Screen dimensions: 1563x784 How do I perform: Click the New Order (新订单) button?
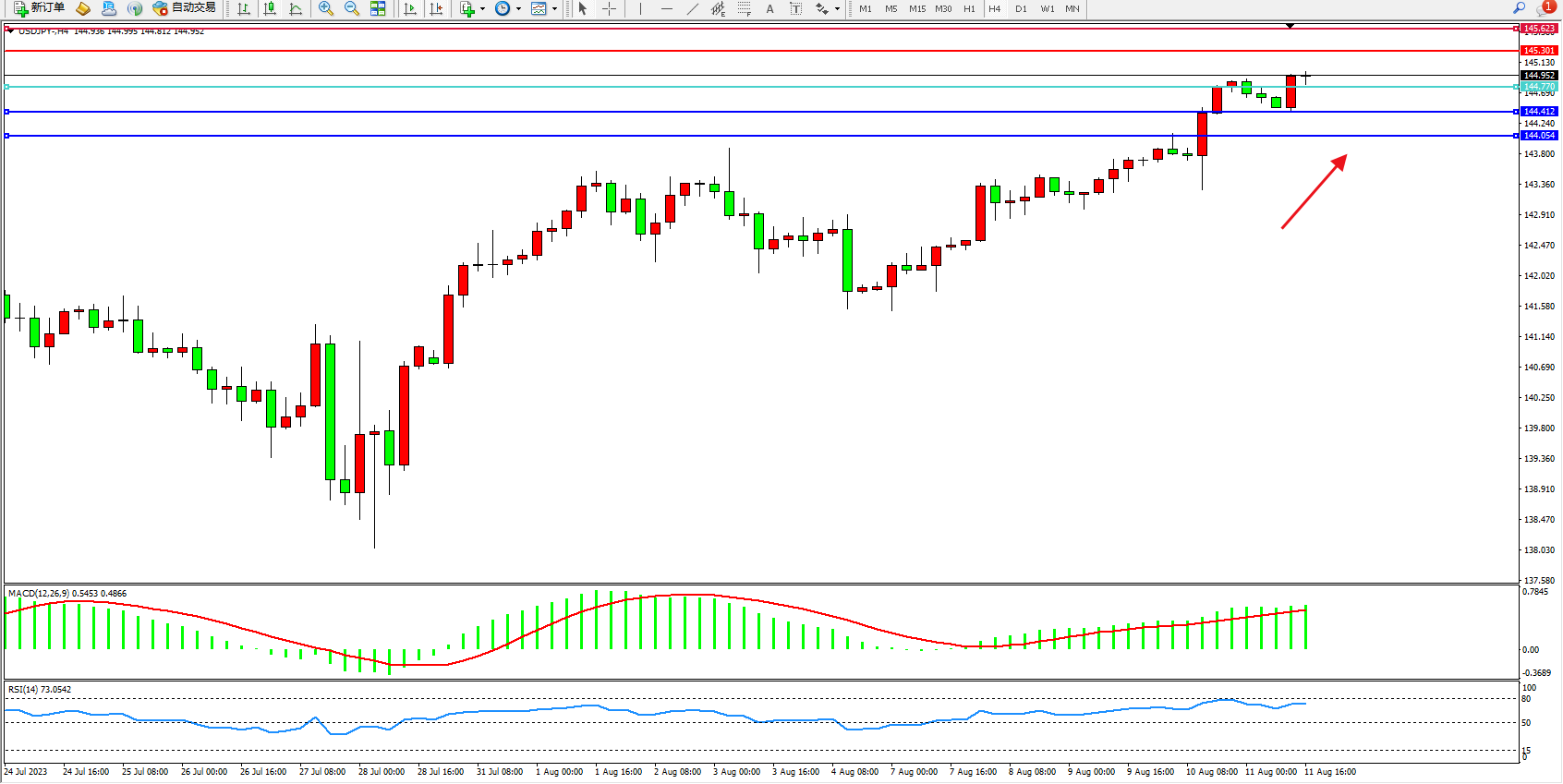click(x=39, y=8)
